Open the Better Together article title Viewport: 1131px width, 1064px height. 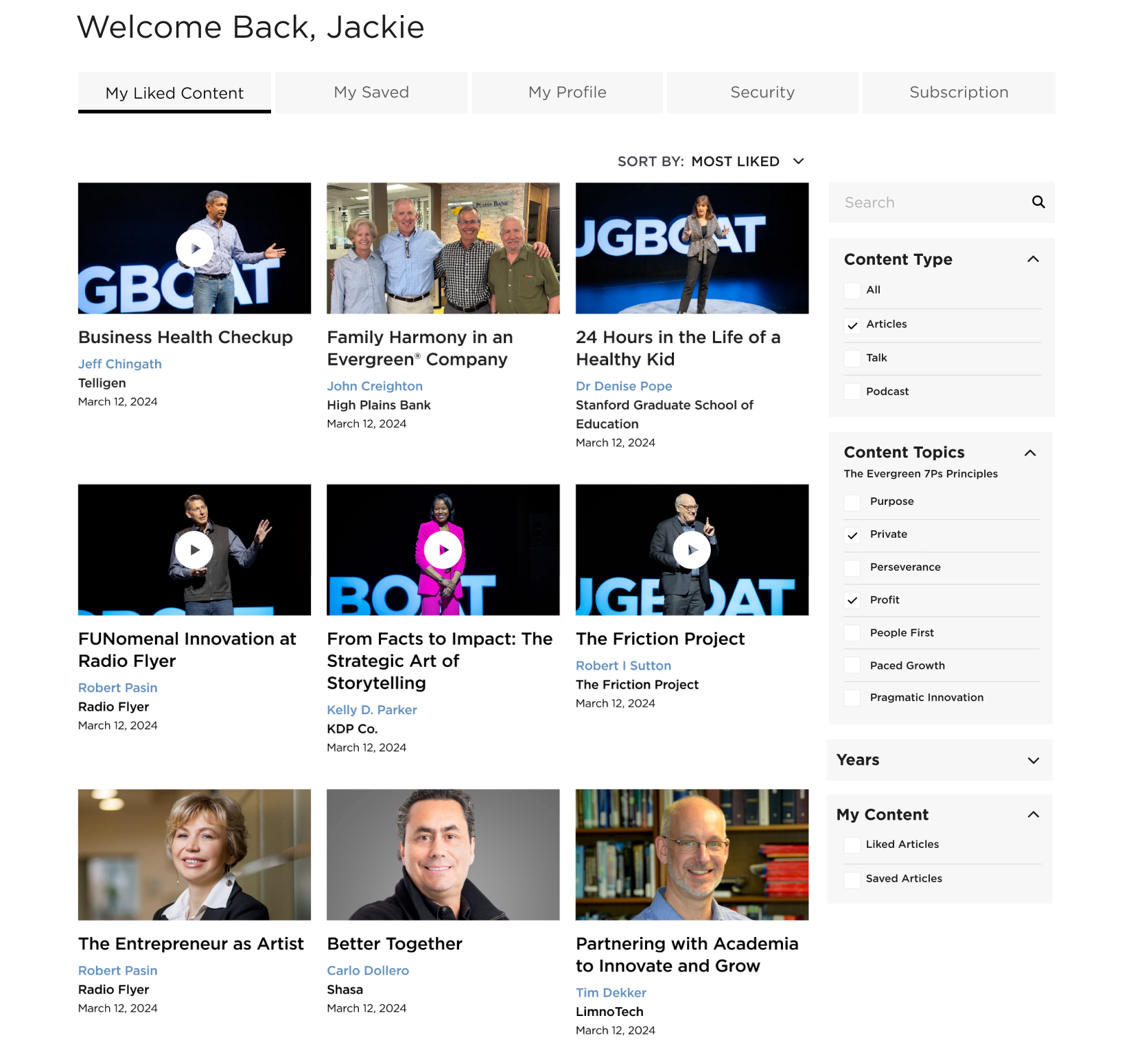click(x=395, y=944)
